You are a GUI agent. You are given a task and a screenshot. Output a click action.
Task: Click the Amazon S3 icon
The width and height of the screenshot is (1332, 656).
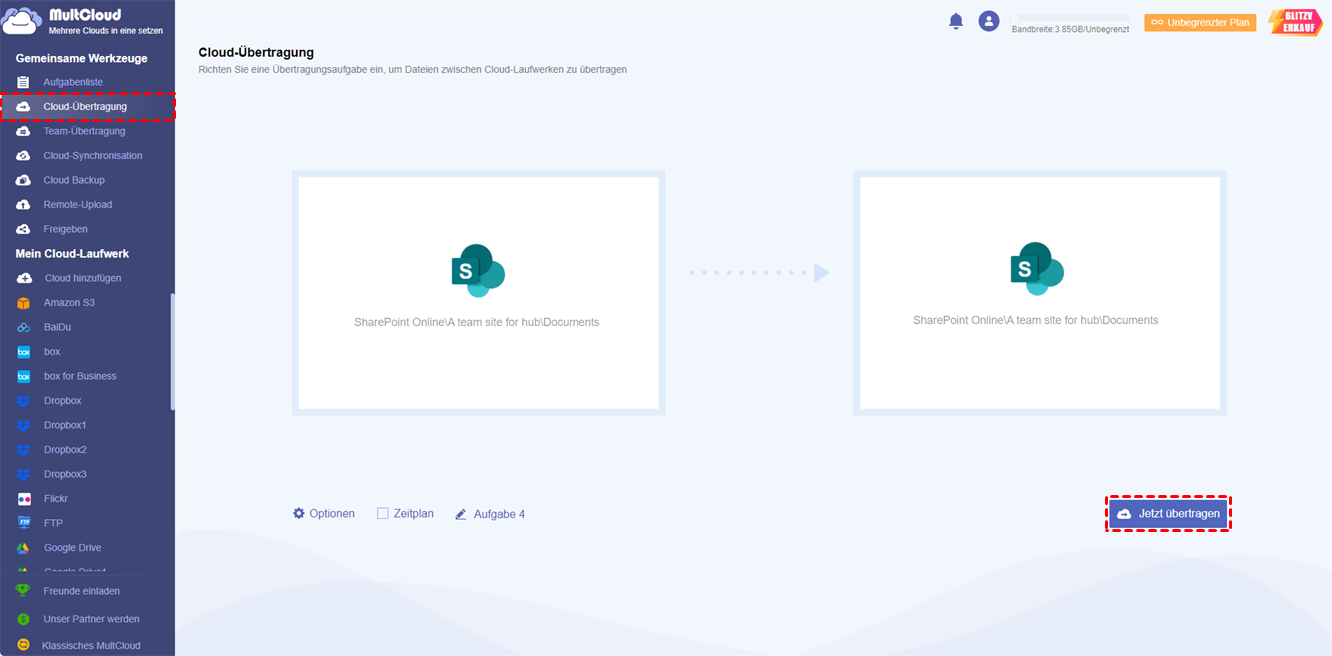click(23, 303)
